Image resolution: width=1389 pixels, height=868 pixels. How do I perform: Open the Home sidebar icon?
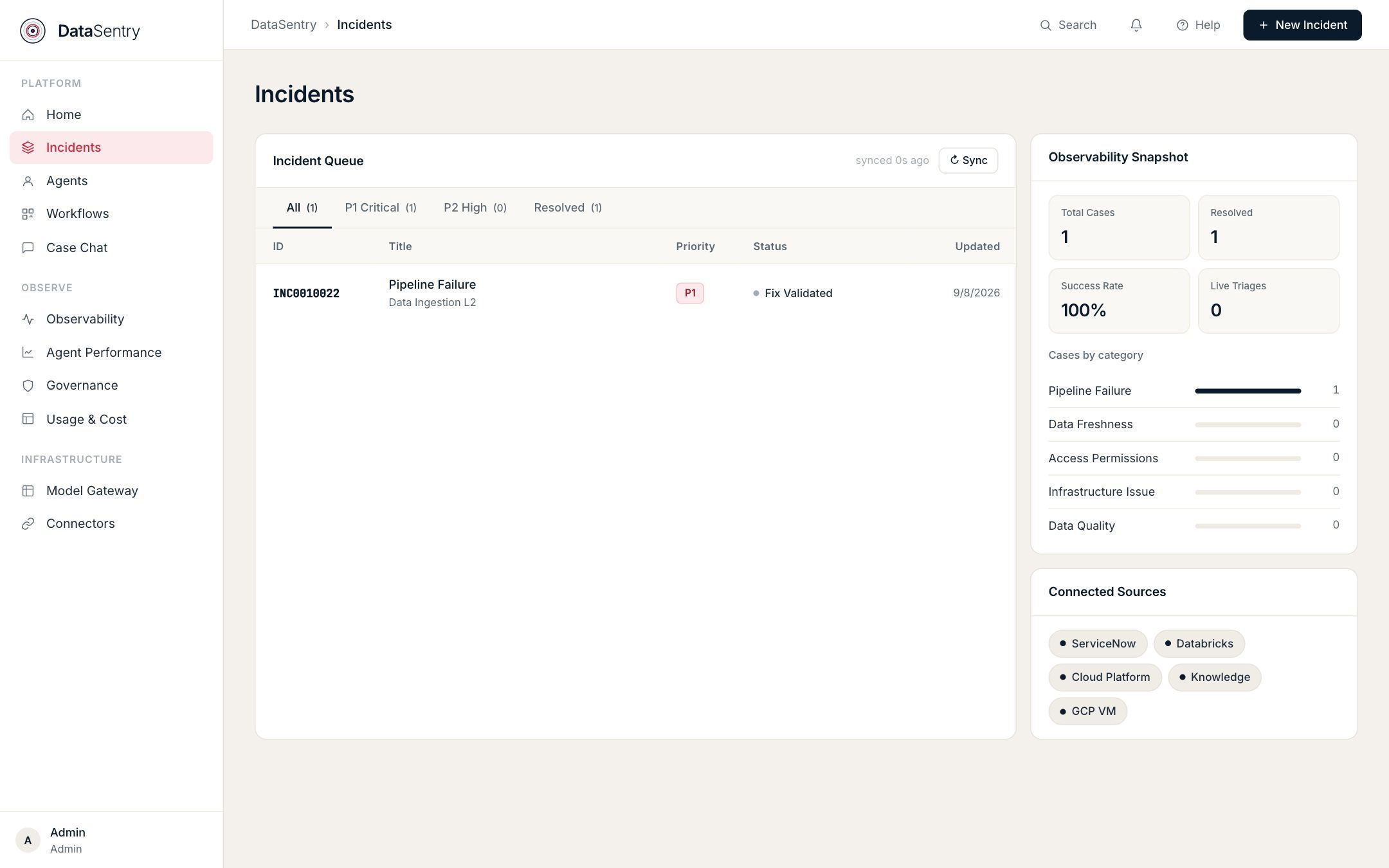pyautogui.click(x=28, y=114)
